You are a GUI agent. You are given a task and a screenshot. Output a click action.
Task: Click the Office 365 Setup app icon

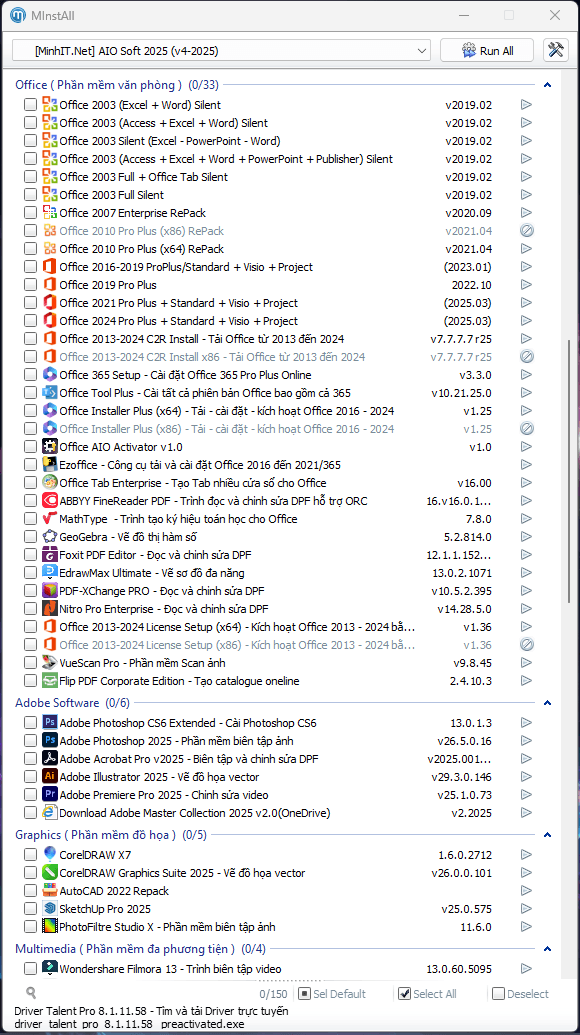pyautogui.click(x=50, y=374)
